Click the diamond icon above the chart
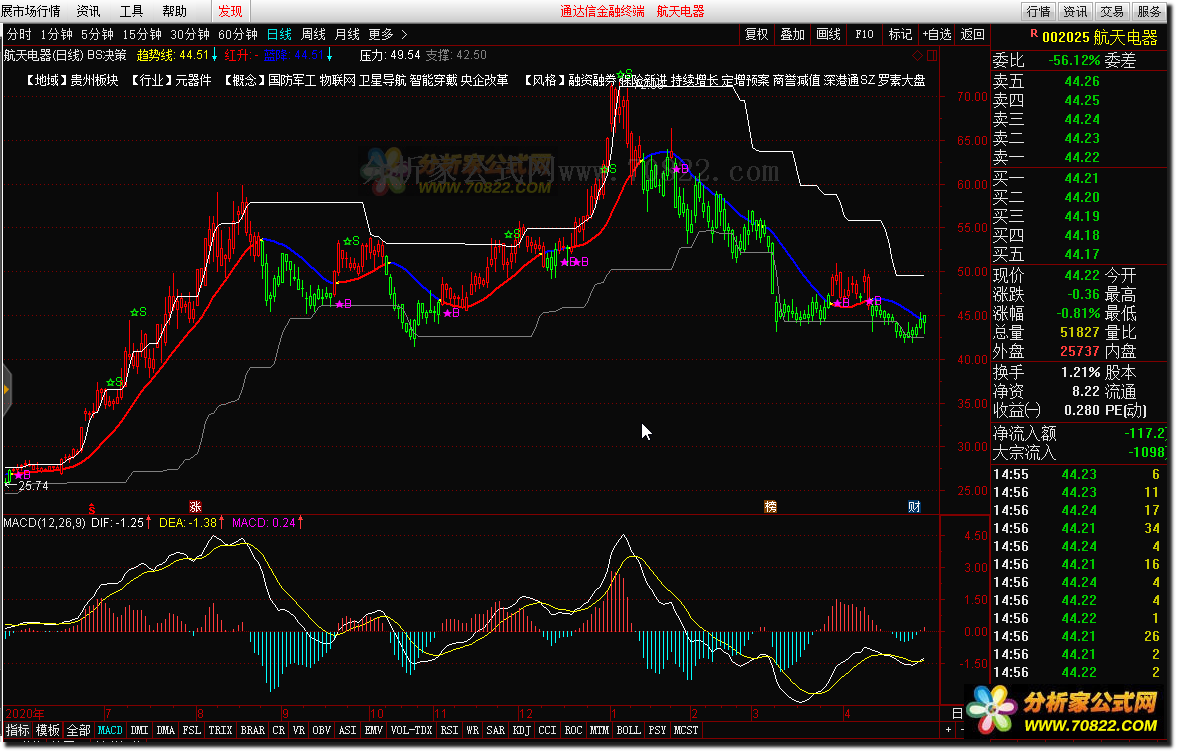1177x751 pixels. pos(917,56)
